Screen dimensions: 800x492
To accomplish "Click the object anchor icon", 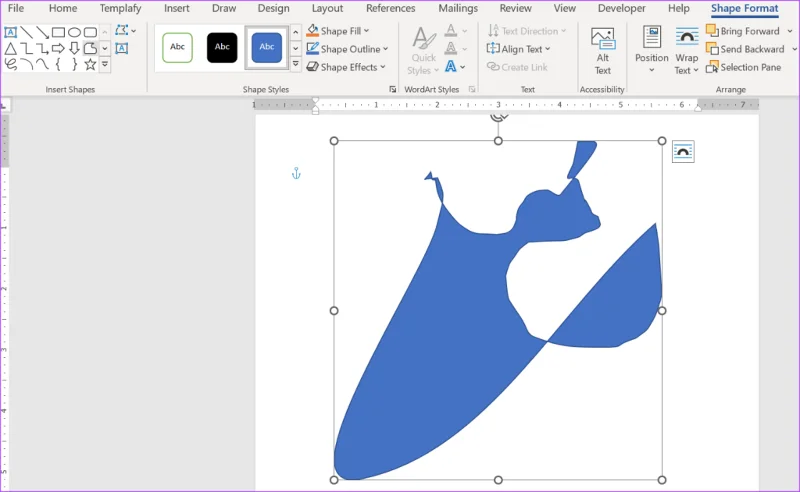I will (296, 173).
